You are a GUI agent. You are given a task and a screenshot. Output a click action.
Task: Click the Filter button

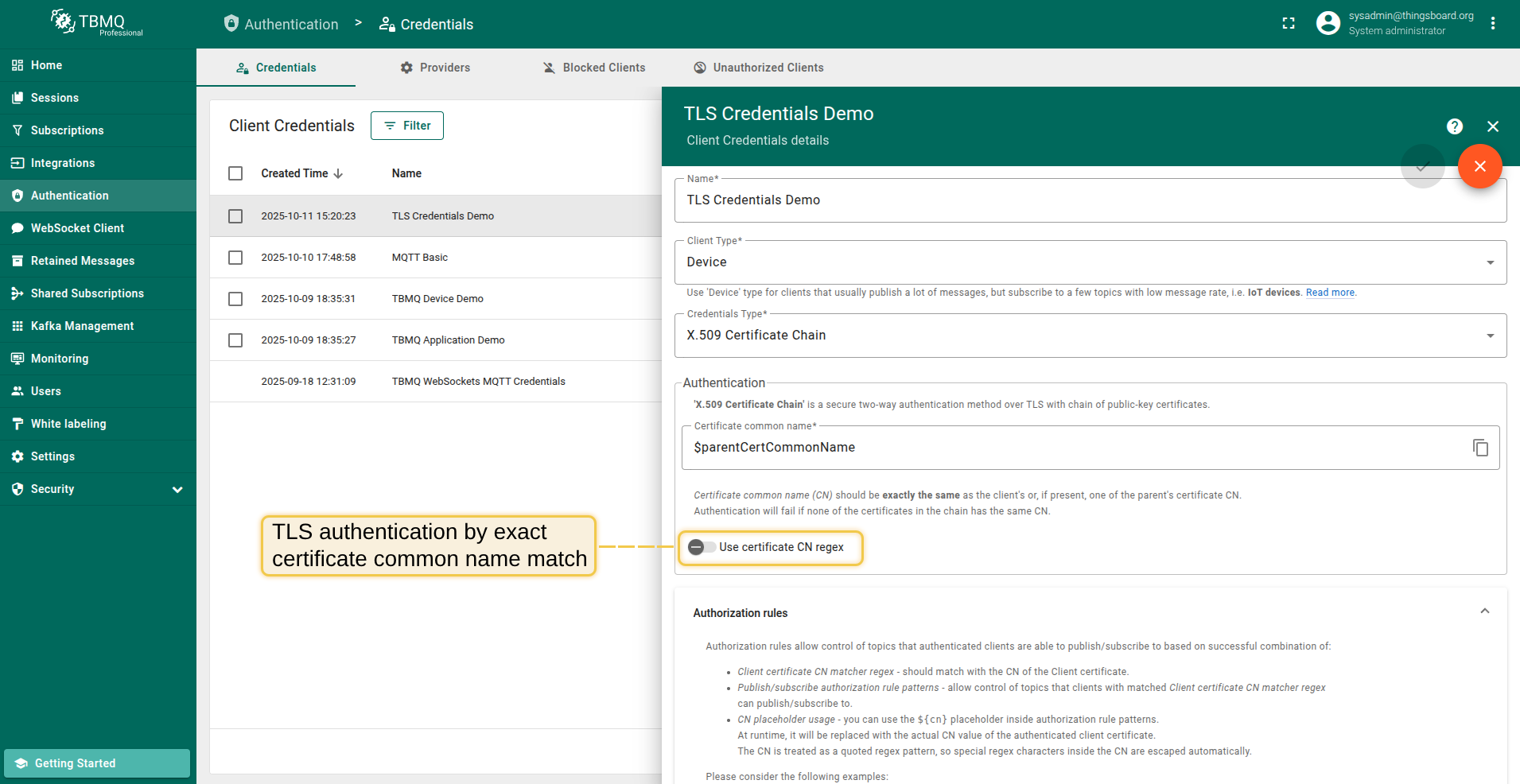pyautogui.click(x=407, y=126)
